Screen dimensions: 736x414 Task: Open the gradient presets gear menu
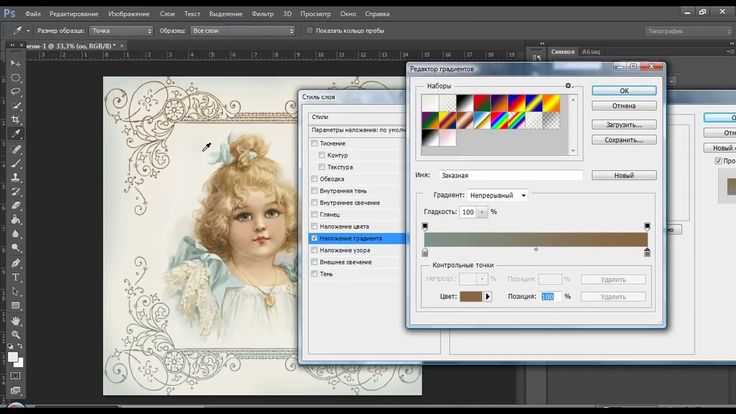(x=568, y=86)
